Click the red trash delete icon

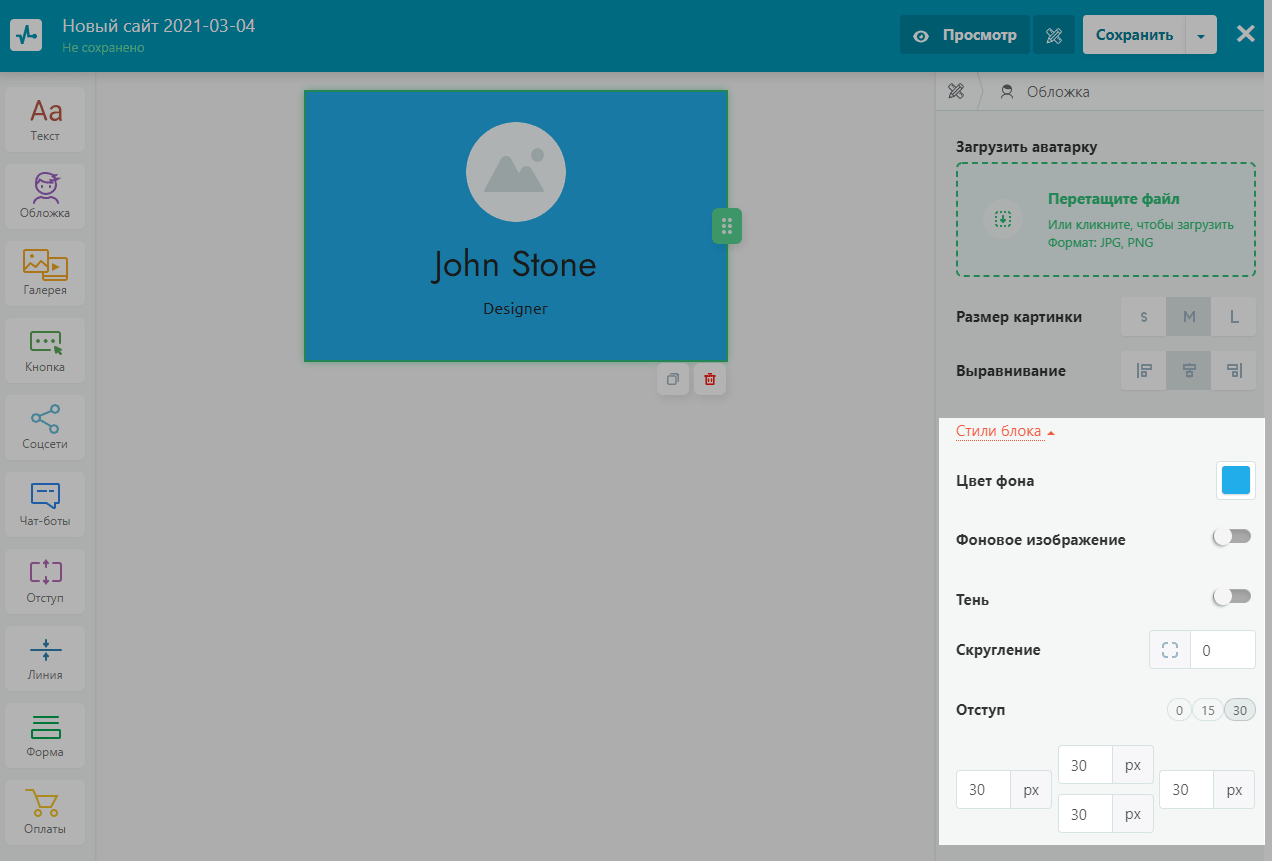coord(710,379)
